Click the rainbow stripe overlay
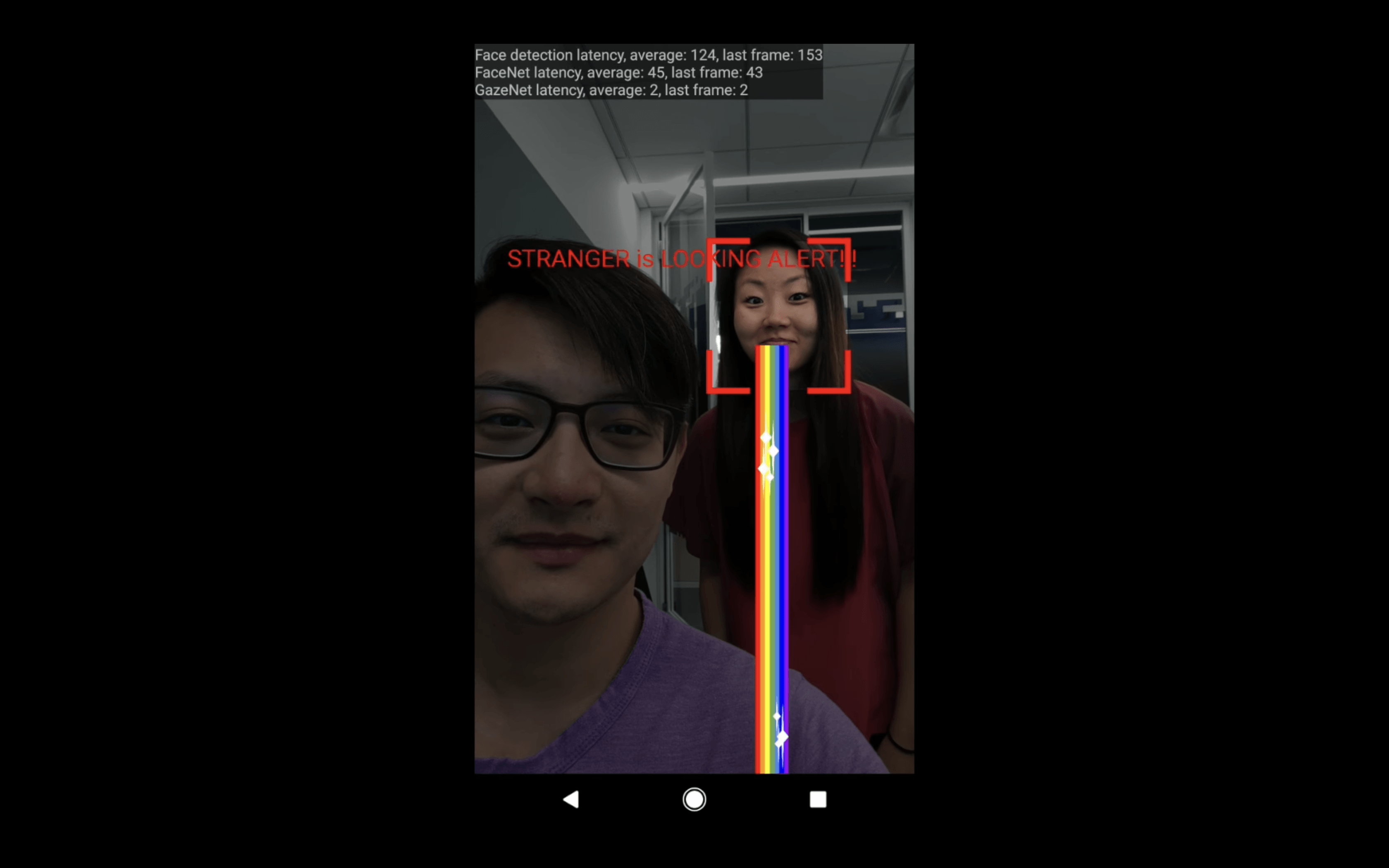This screenshot has width=1389, height=868. (x=771, y=559)
